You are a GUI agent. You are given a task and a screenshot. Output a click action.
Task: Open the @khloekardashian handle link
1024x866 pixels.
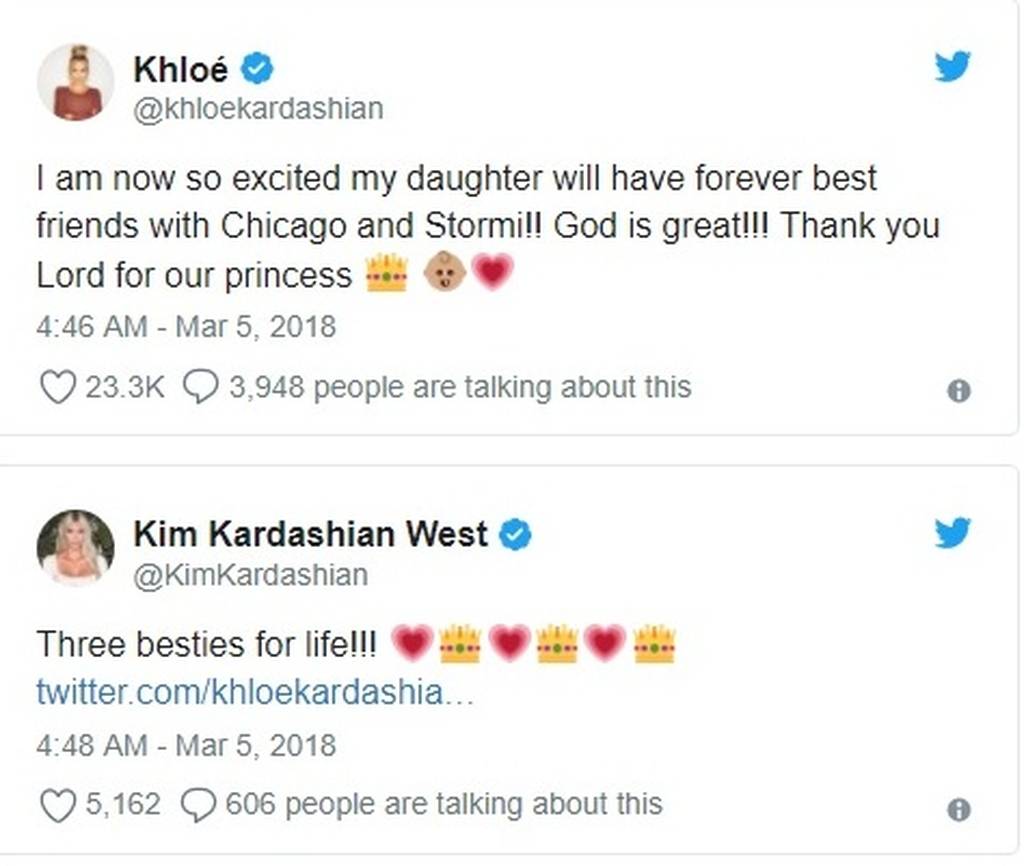coord(258,108)
